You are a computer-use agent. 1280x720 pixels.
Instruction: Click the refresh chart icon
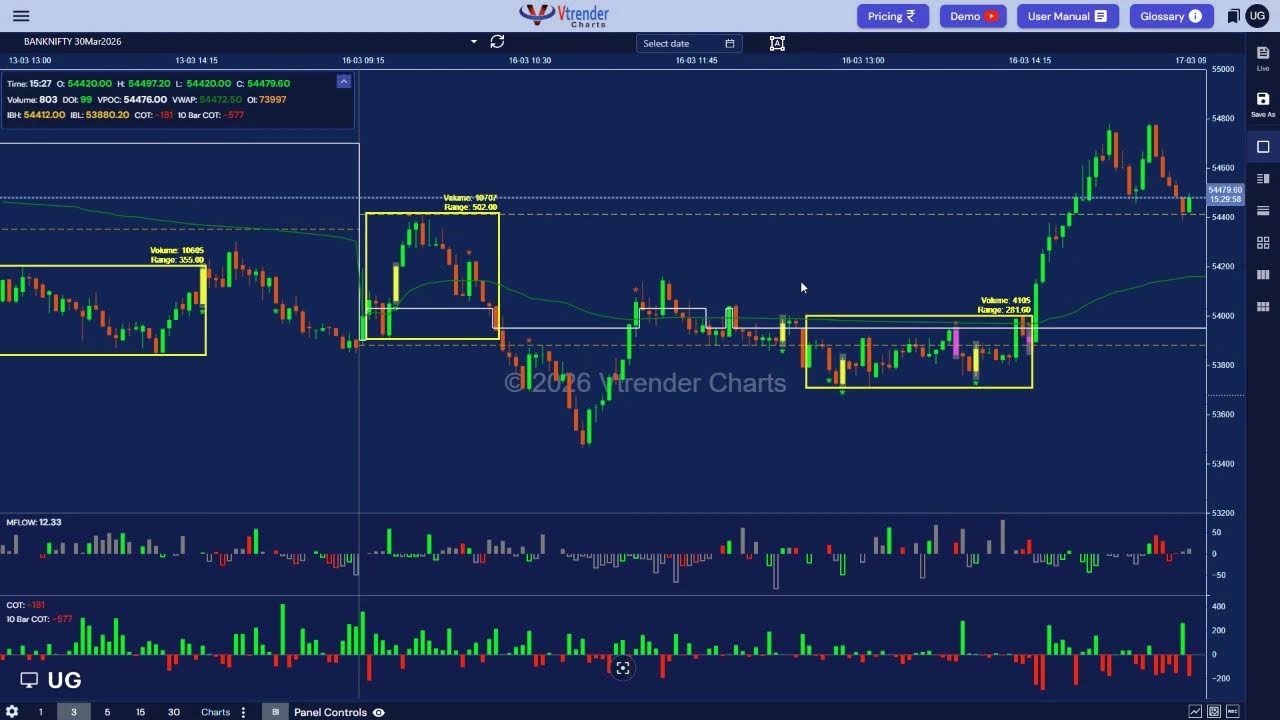coord(497,42)
